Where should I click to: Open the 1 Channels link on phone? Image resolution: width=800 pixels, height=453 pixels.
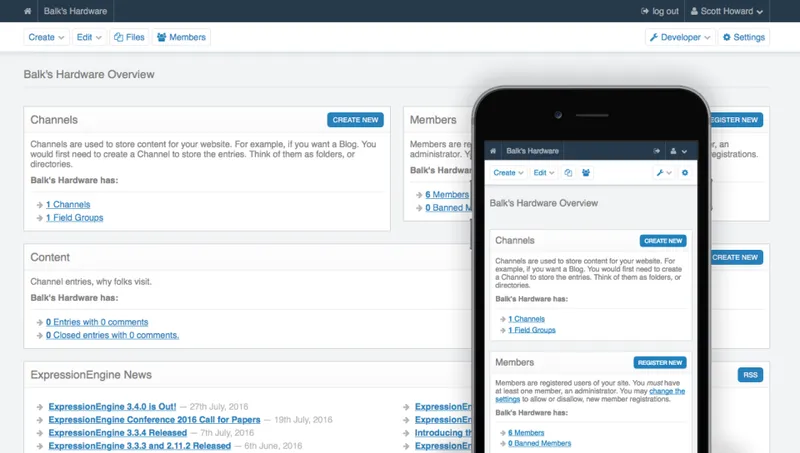pos(527,319)
